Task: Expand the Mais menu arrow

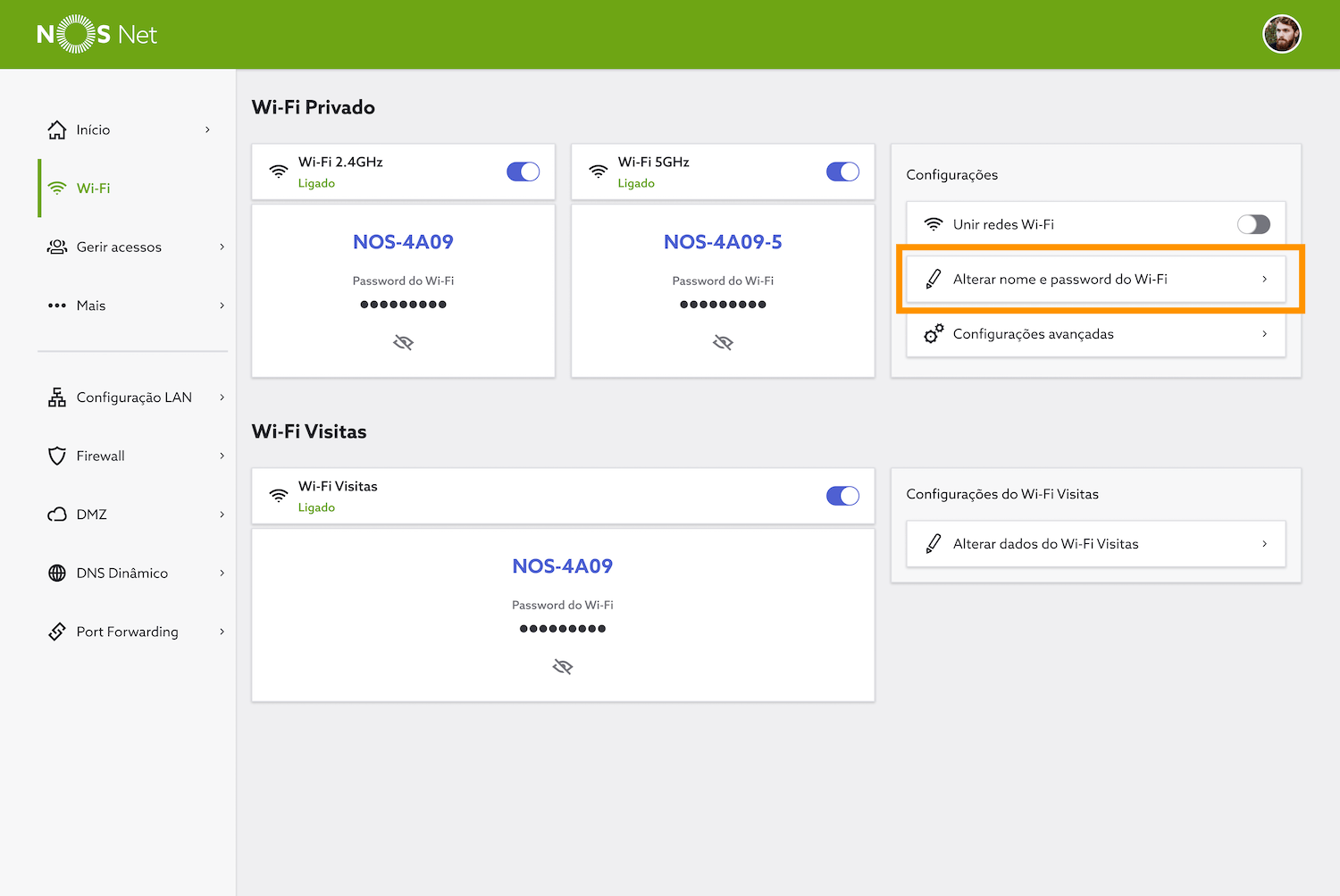Action: point(222,306)
